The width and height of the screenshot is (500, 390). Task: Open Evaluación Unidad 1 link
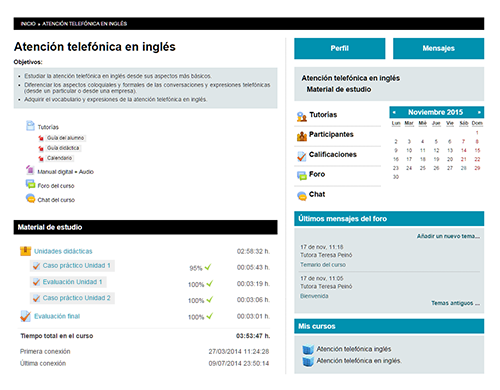[x=72, y=282]
